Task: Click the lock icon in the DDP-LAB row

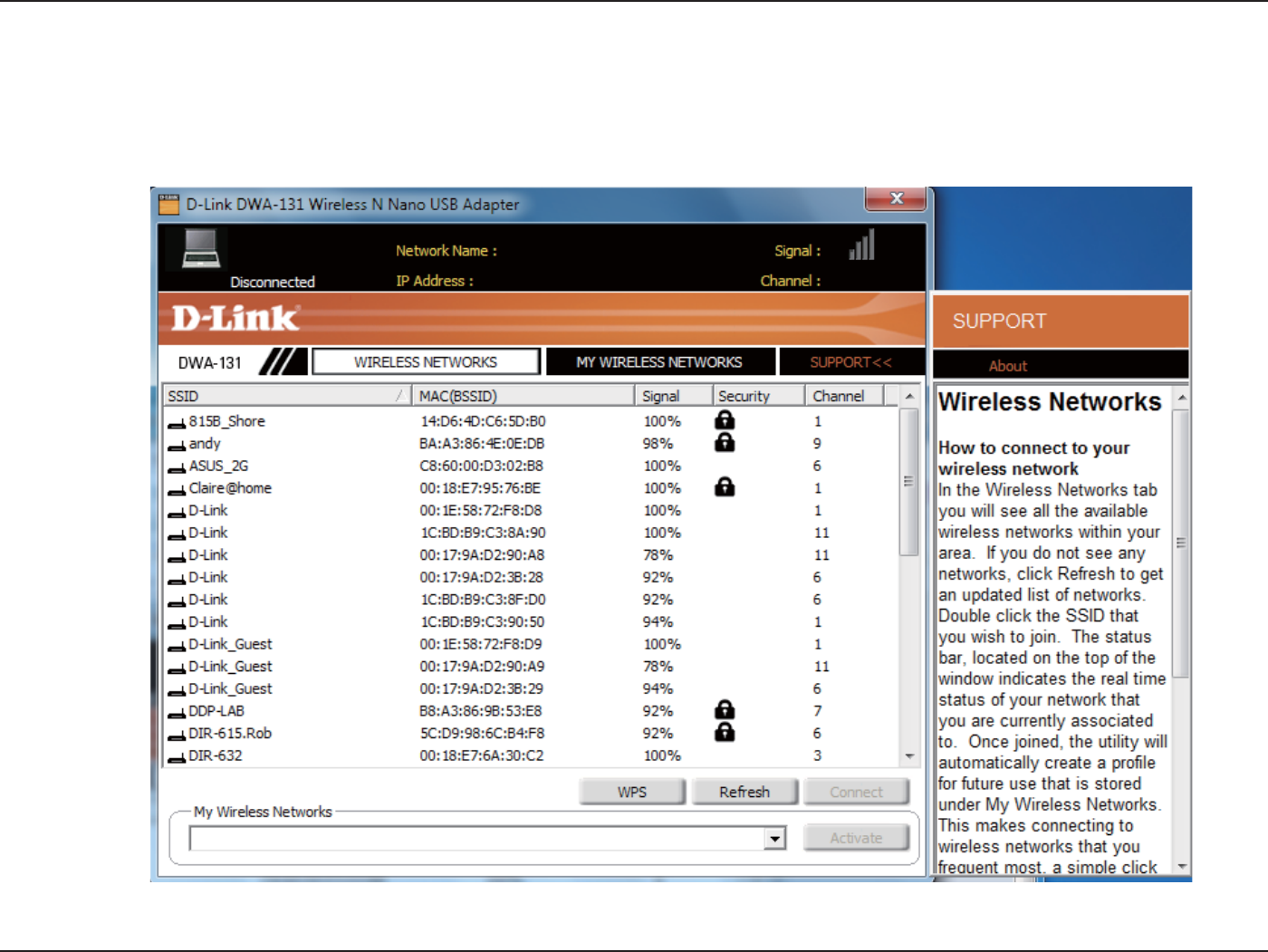Action: 725,710
